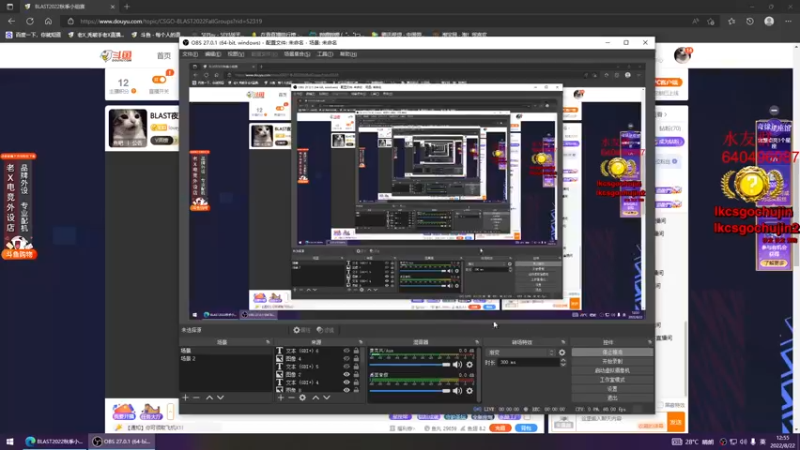Image resolution: width=800 pixels, height=450 pixels.
Task: Click the browser back arrow
Action: tap(11, 21)
